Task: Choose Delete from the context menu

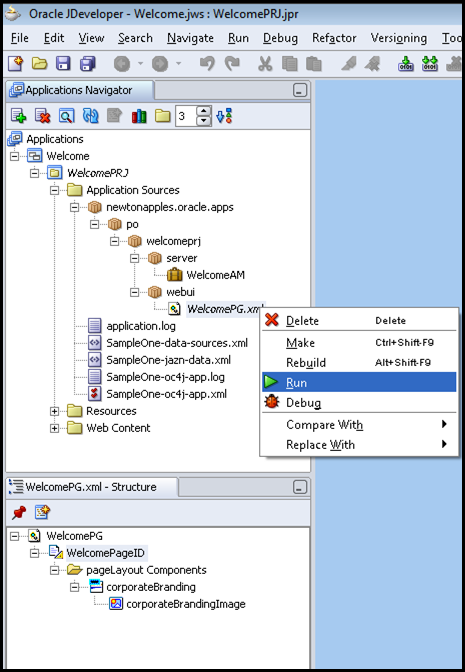Action: point(359,320)
